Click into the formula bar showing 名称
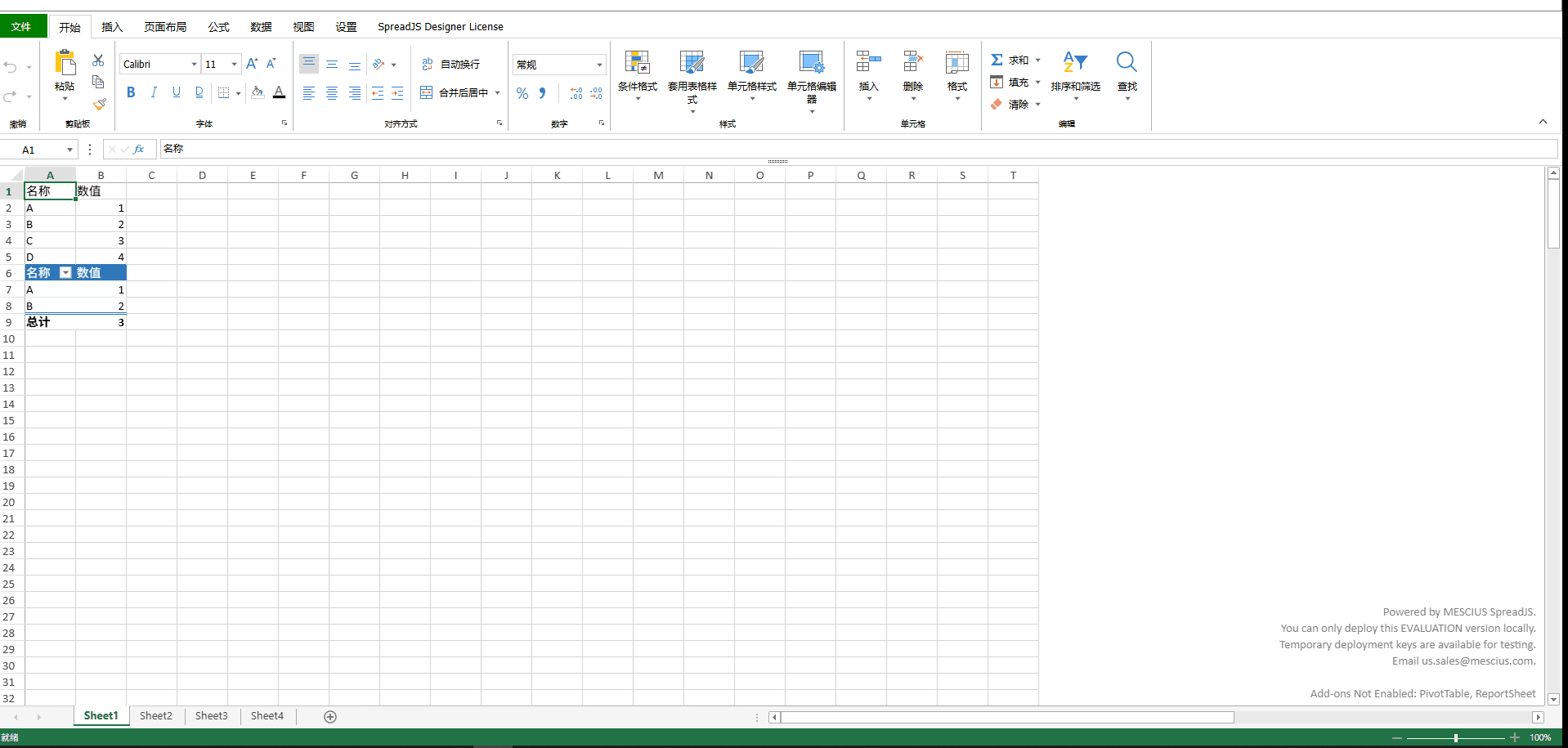Viewport: 1568px width, 748px height. click(858, 149)
